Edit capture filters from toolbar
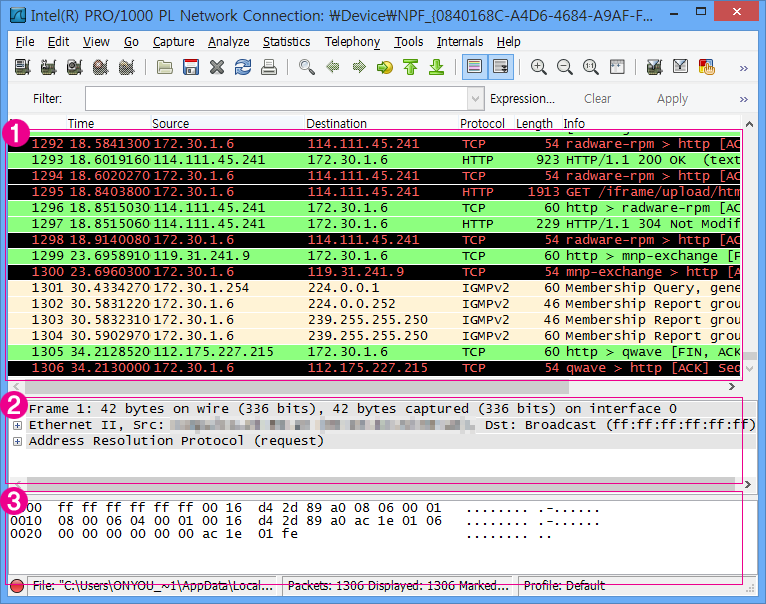 click(x=654, y=67)
